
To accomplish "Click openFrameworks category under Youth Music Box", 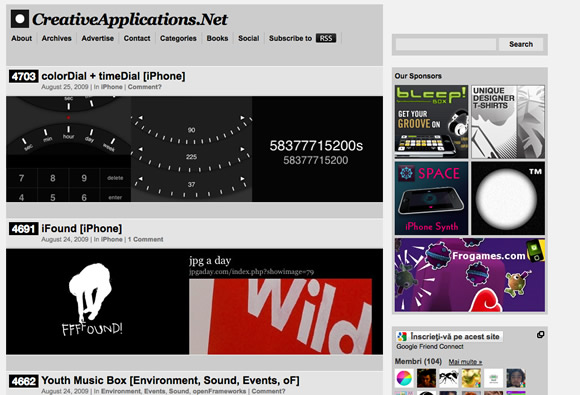I will pyautogui.click(x=219, y=391).
